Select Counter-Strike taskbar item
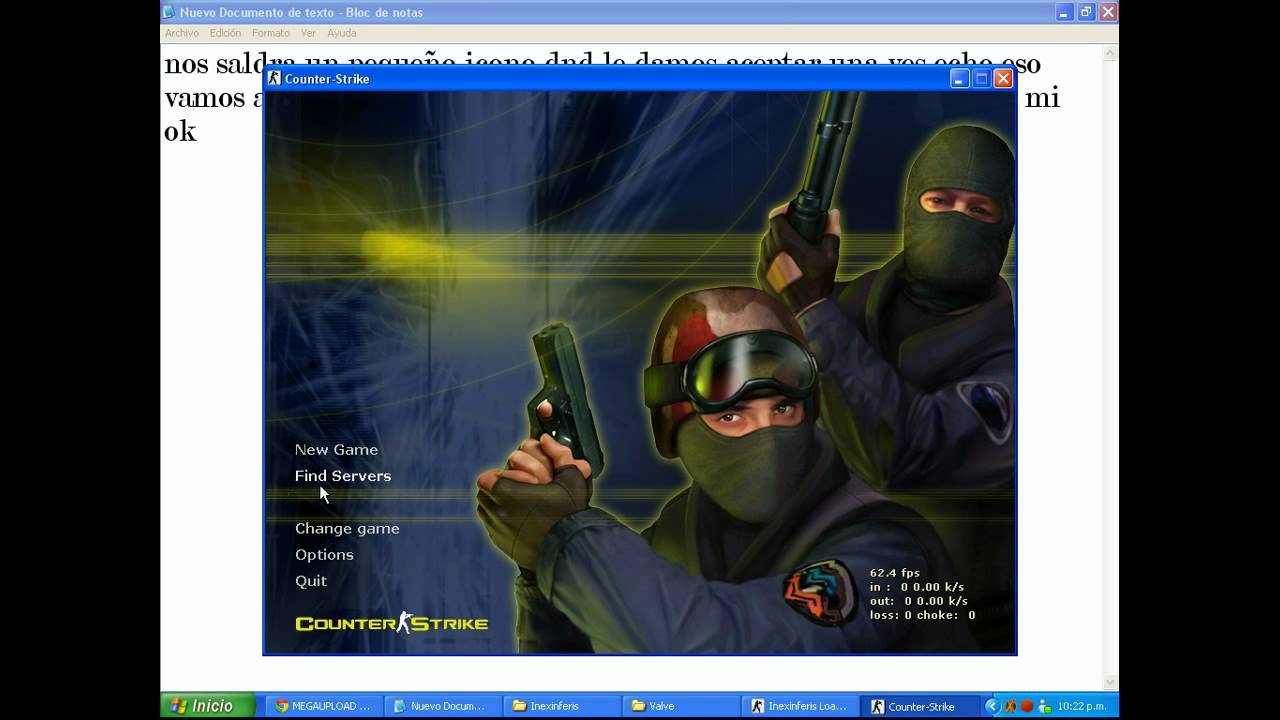1280x720 pixels. (920, 706)
